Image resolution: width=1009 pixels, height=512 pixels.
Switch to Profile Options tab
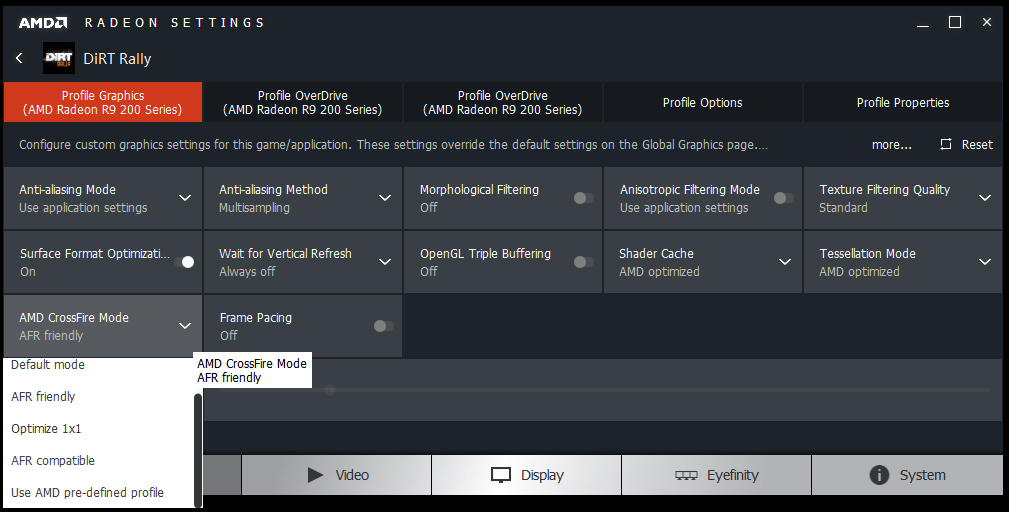[x=702, y=102]
